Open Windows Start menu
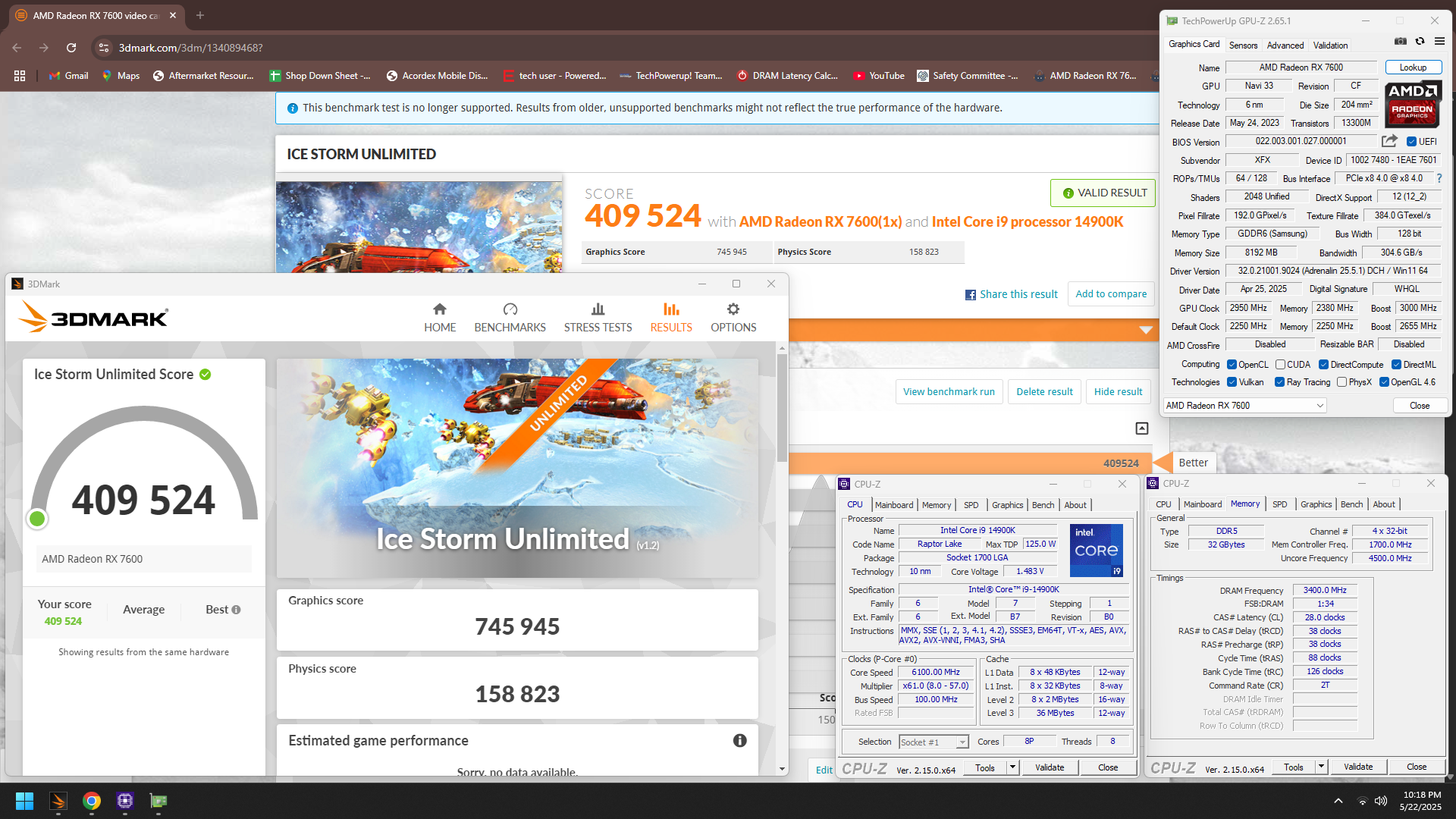Screen dimensions: 1456x819 [24, 801]
